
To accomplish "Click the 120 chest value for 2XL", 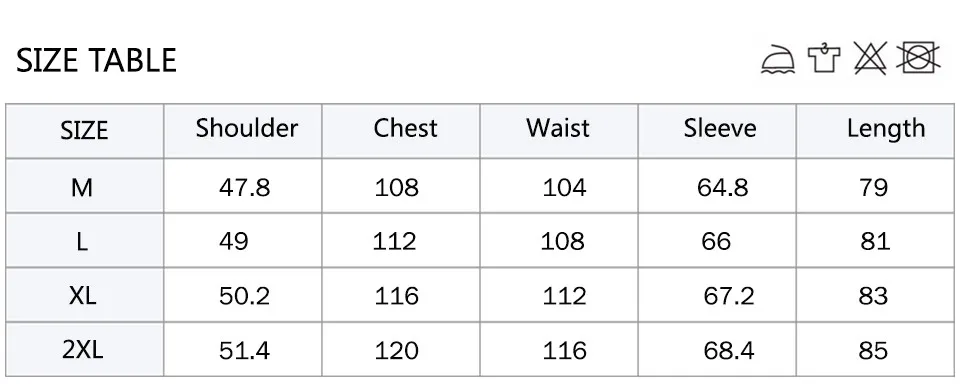I will tap(397, 350).
